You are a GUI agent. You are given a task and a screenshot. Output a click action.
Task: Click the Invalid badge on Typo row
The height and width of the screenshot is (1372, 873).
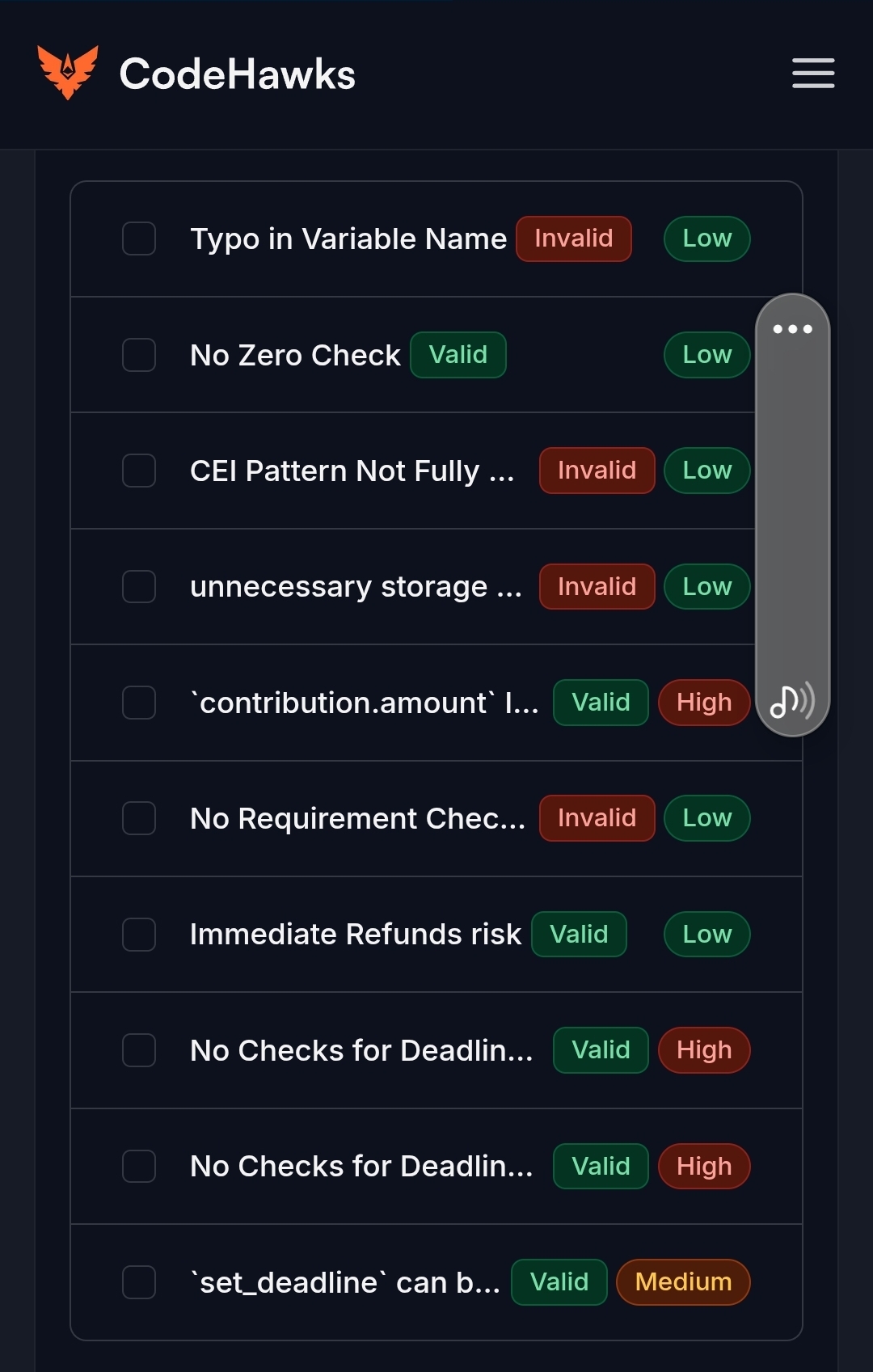(574, 239)
